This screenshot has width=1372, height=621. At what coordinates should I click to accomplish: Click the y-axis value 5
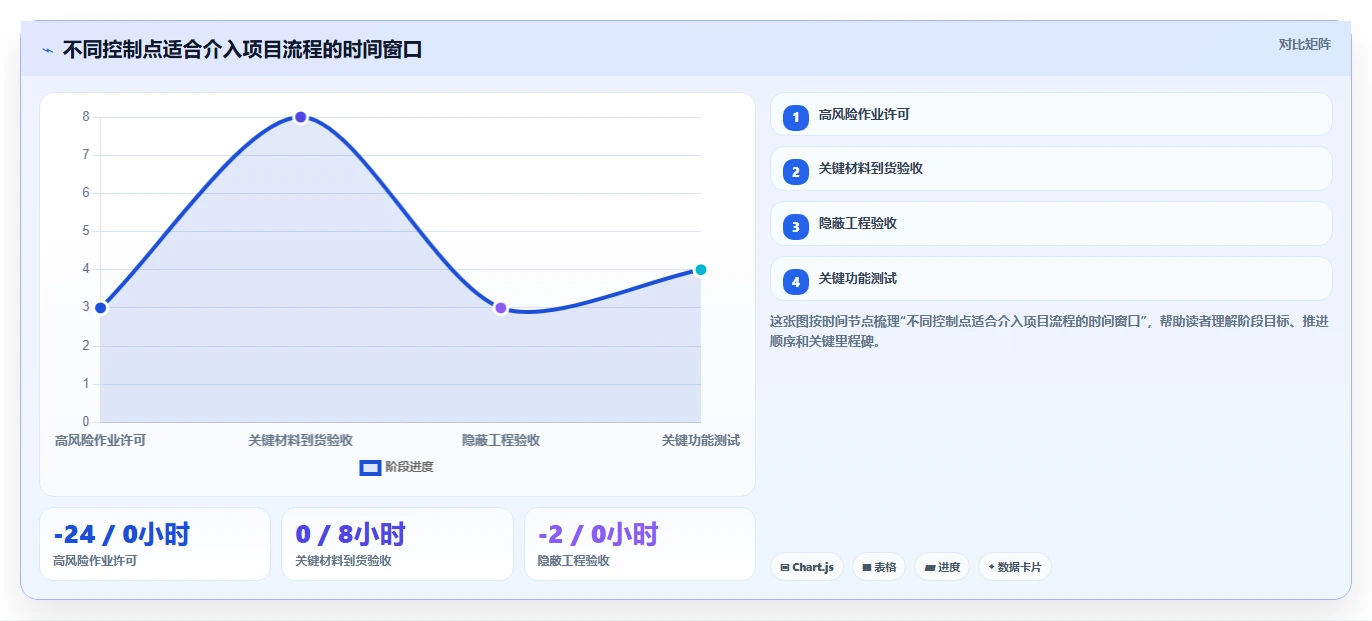click(x=86, y=231)
